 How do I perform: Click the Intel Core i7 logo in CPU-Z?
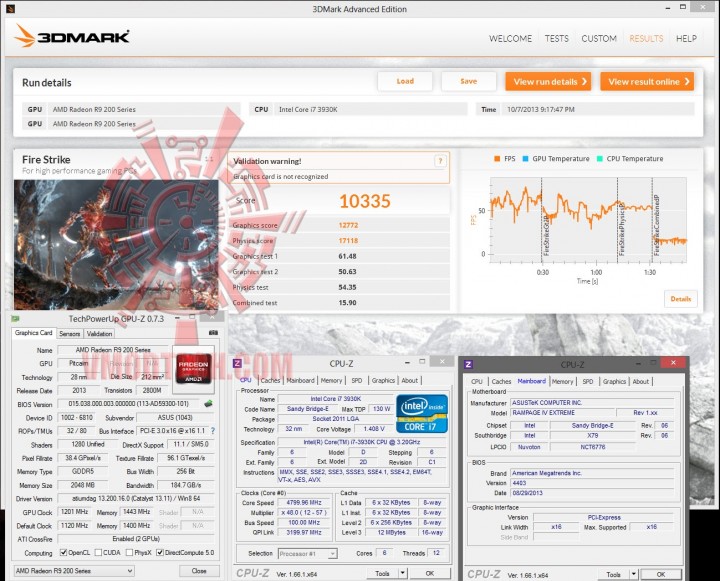click(422, 414)
